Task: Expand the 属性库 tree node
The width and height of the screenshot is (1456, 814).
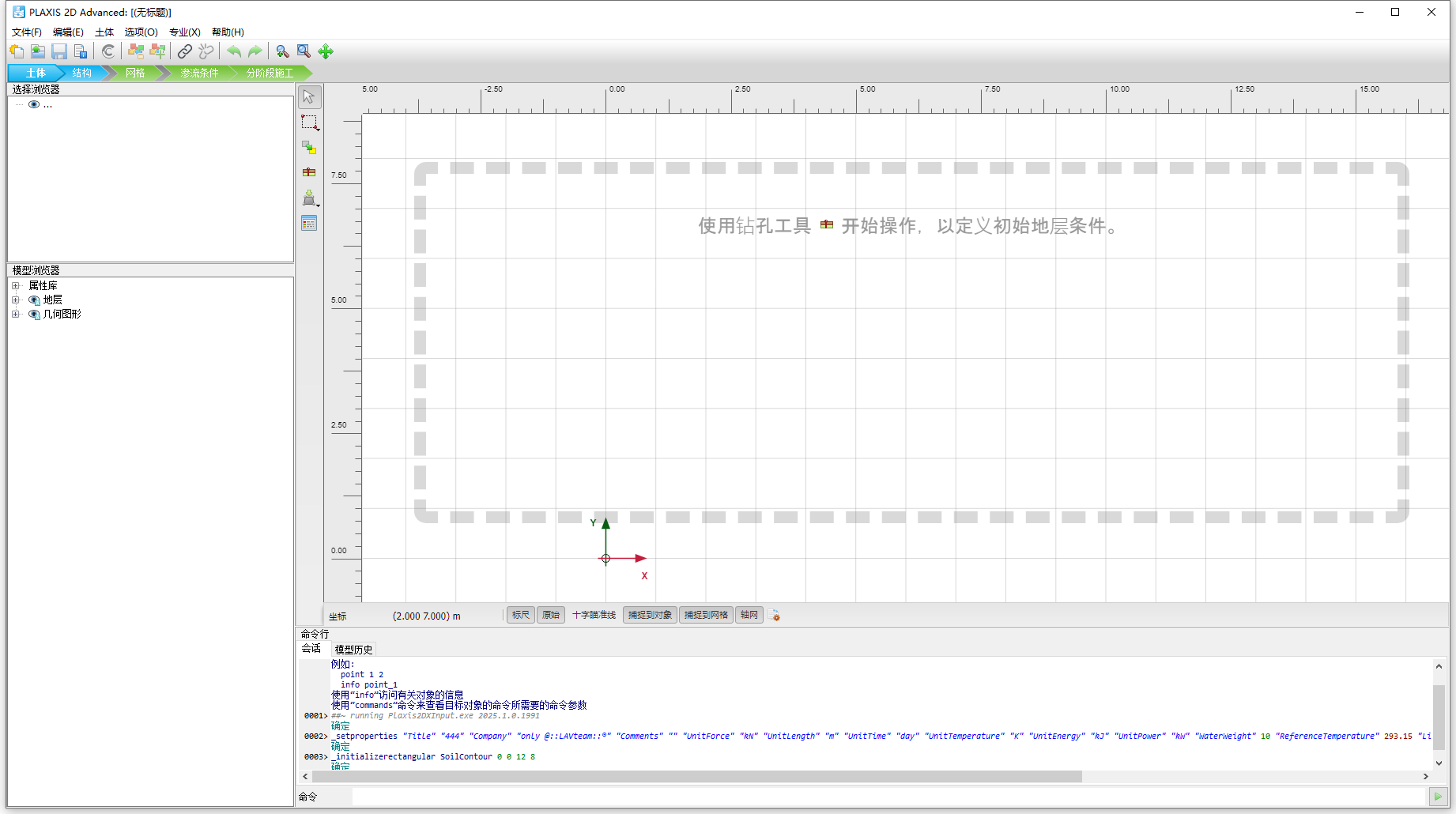Action: (x=15, y=286)
